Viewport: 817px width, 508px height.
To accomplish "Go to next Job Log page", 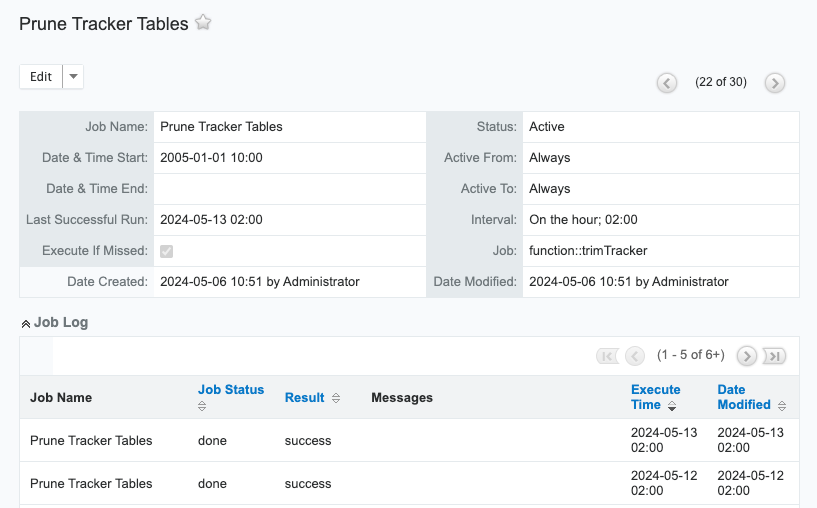I will tap(747, 356).
